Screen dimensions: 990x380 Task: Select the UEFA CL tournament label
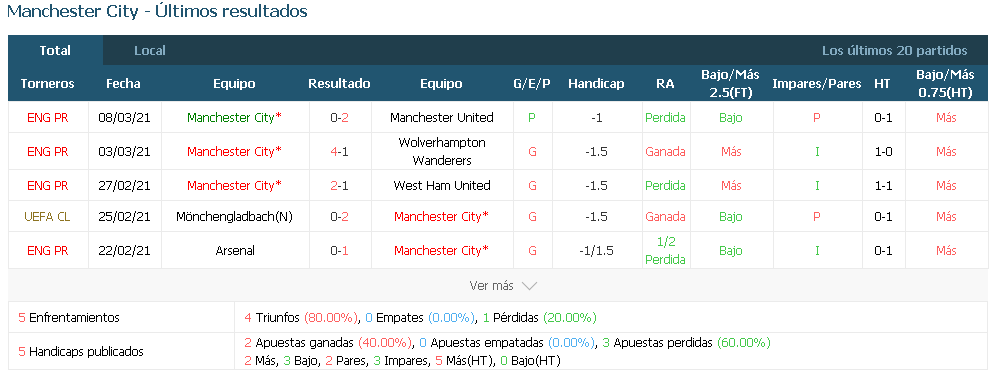(x=47, y=217)
